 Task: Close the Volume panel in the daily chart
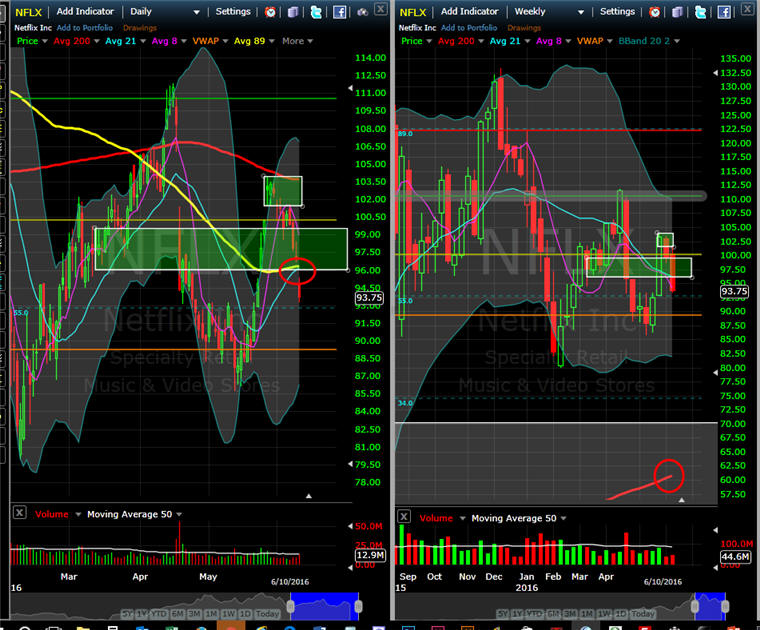pos(19,513)
